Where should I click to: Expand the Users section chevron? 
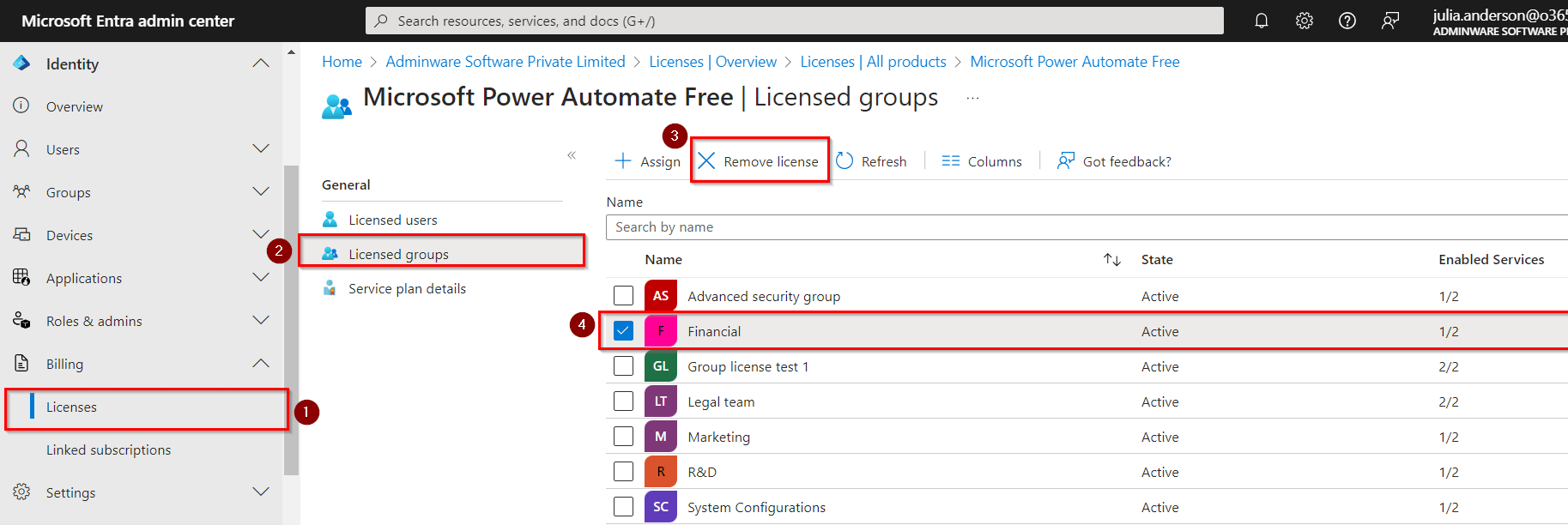pos(261,149)
